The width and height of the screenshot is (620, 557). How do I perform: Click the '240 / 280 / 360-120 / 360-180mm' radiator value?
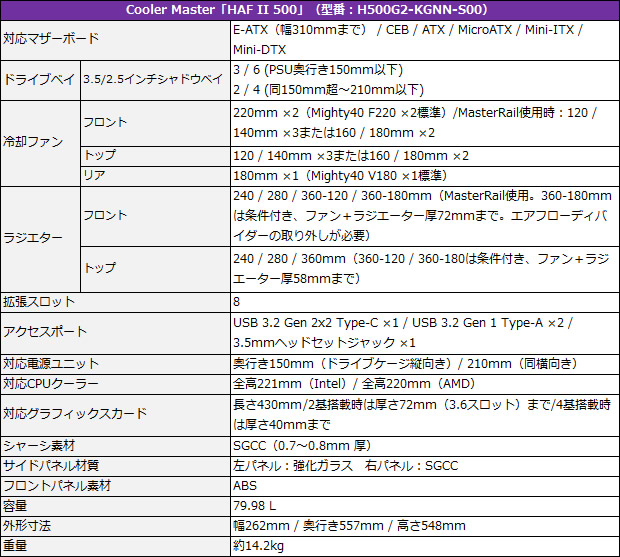[425, 216]
